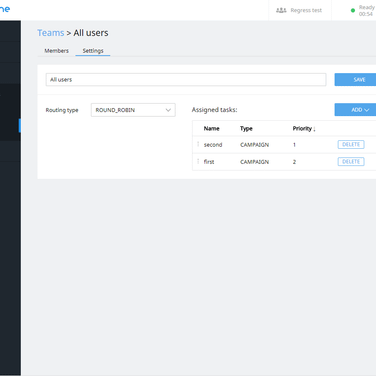Screen dimensions: 376x376
Task: Click the 'Regress test' label in header
Action: click(x=306, y=10)
